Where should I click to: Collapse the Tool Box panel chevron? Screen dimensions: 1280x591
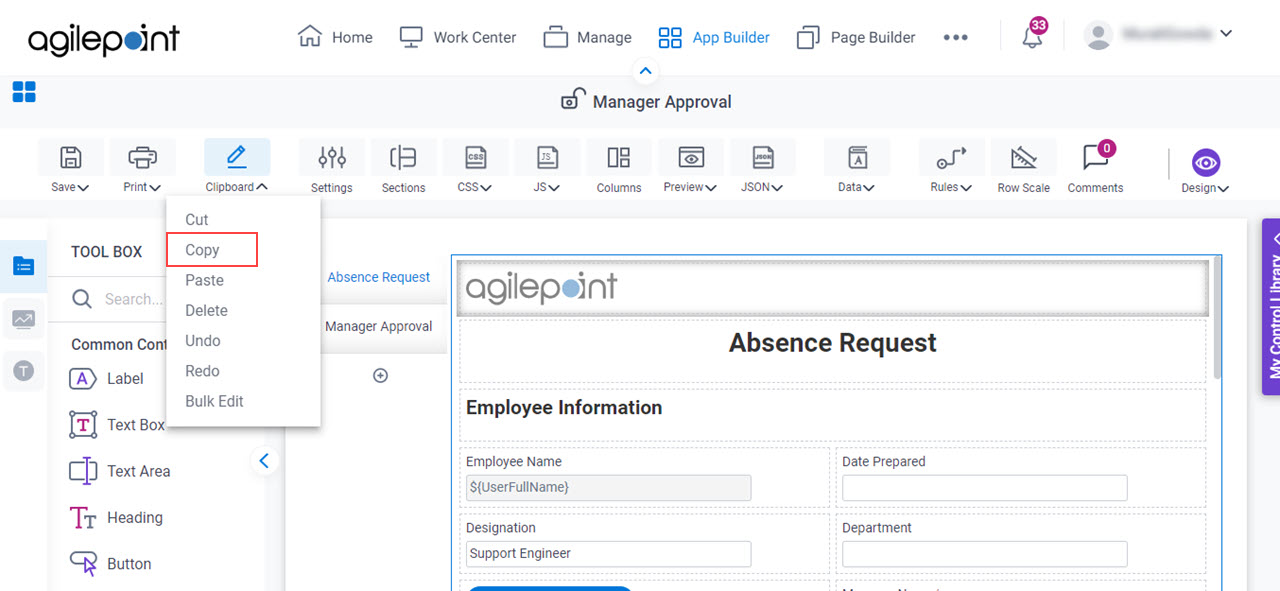click(264, 461)
